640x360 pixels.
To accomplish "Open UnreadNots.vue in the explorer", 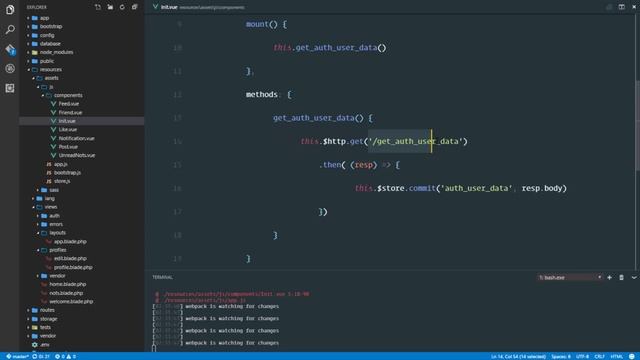I will [77, 155].
